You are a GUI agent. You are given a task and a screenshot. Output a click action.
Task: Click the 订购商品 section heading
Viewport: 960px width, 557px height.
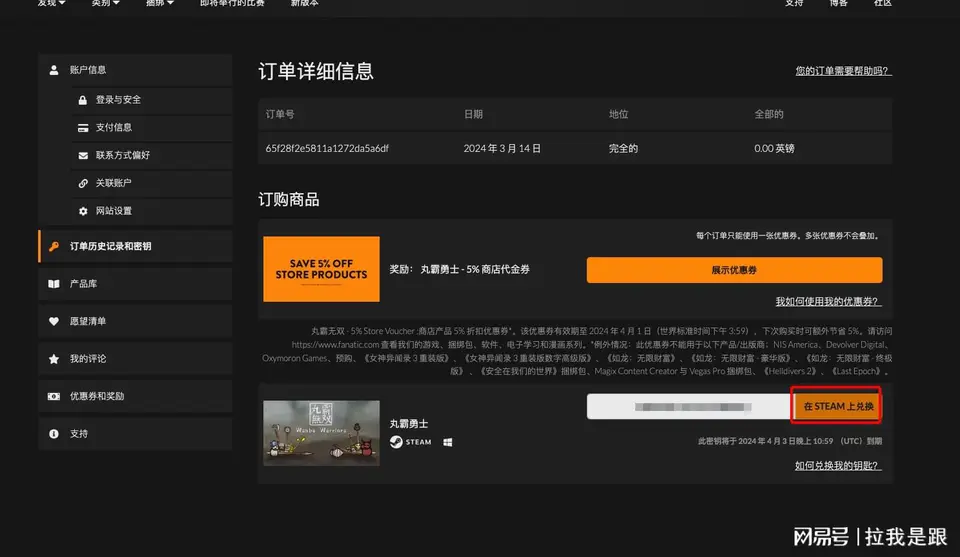pos(289,200)
